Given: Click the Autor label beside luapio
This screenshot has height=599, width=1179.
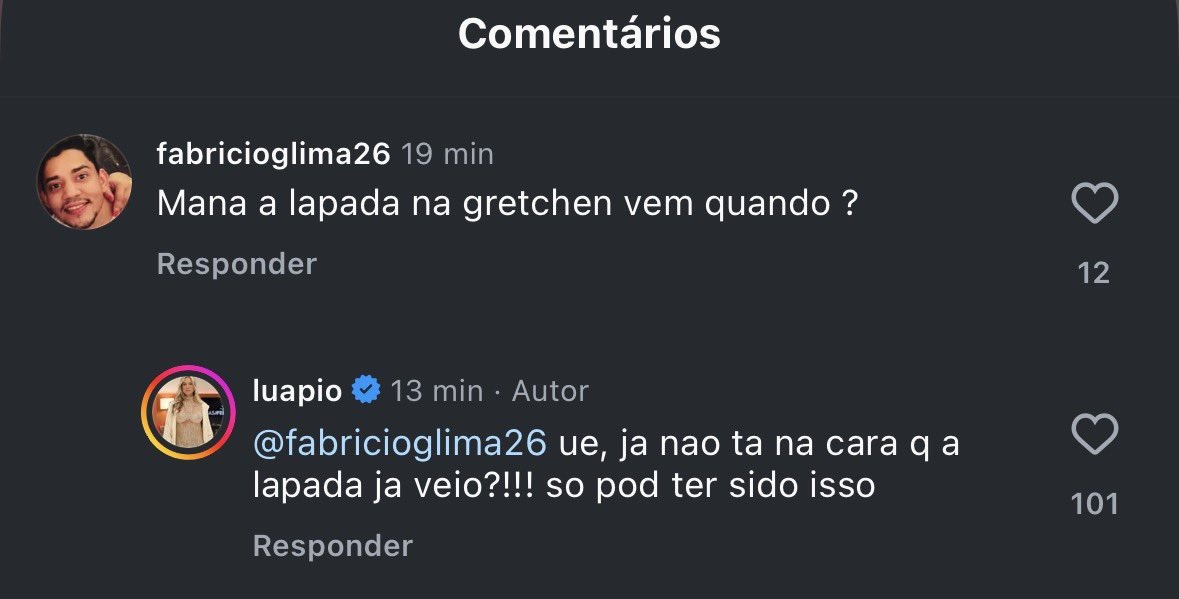Looking at the screenshot, I should pyautogui.click(x=550, y=391).
